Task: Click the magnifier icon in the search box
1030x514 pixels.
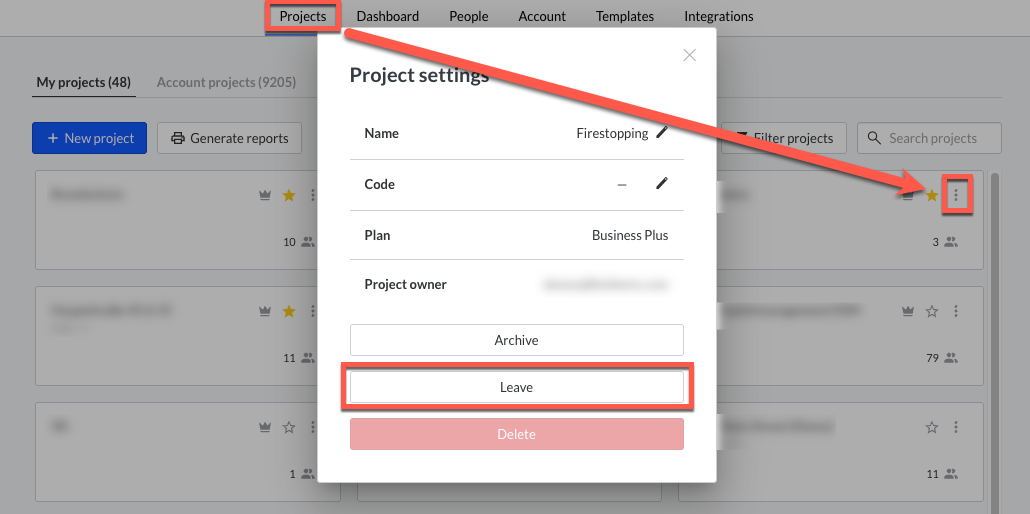Action: pos(875,138)
